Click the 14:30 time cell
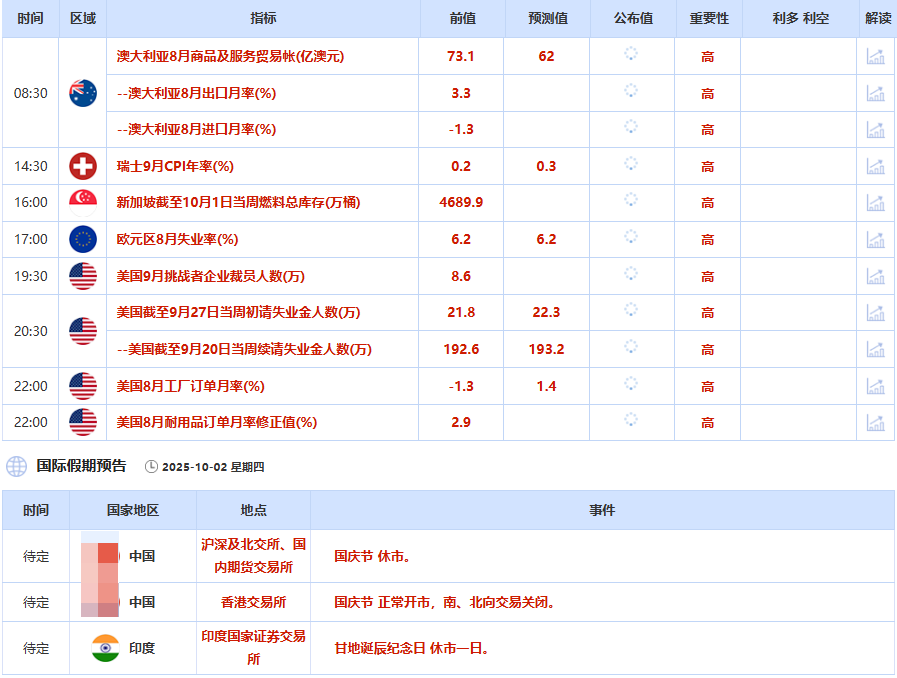 pos(31,166)
